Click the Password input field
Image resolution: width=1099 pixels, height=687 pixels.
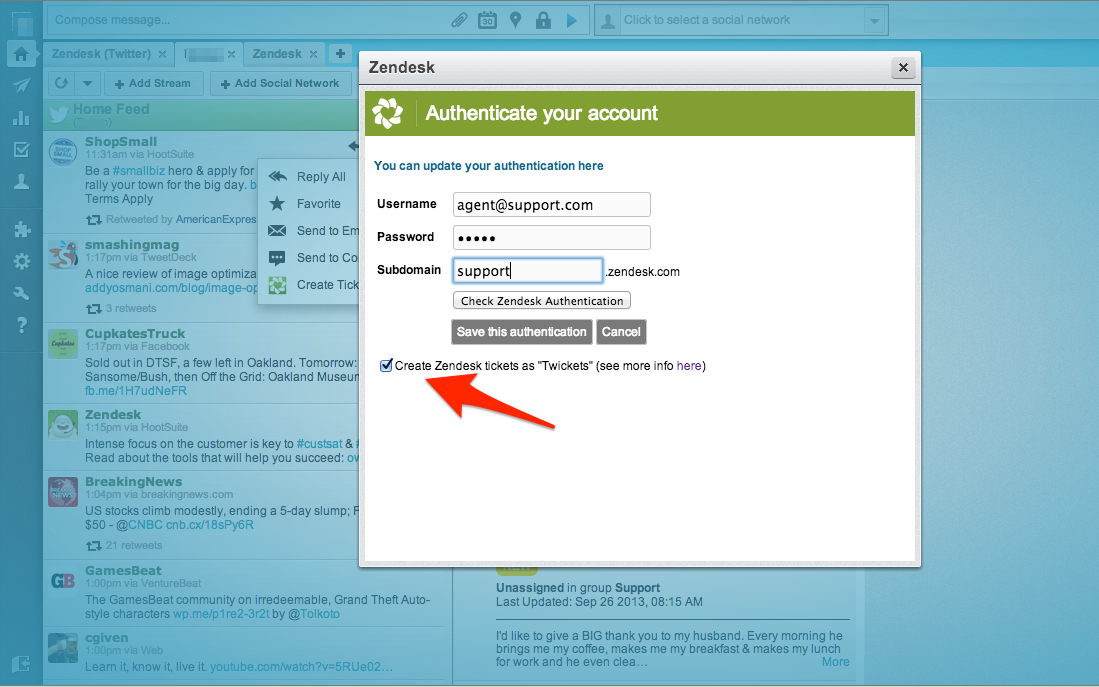[x=552, y=238]
